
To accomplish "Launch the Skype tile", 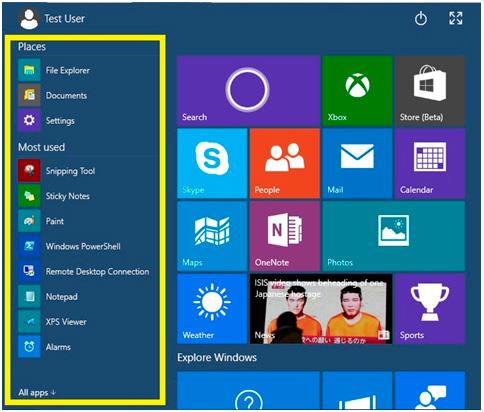I will (212, 163).
